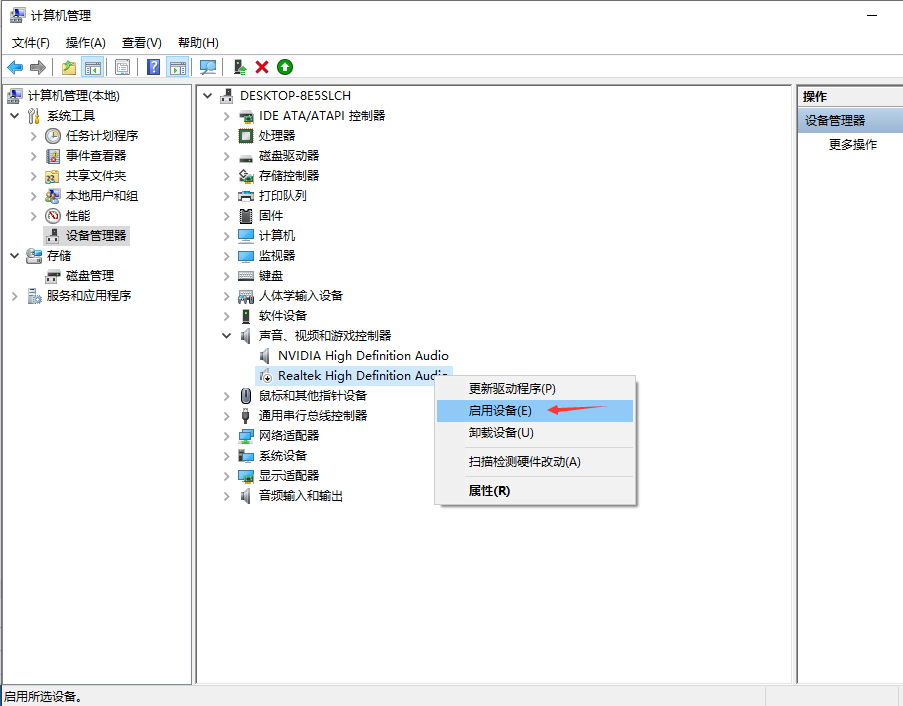This screenshot has height=706, width=903.
Task: Collapse the 存储 tree node
Action: tap(14, 255)
